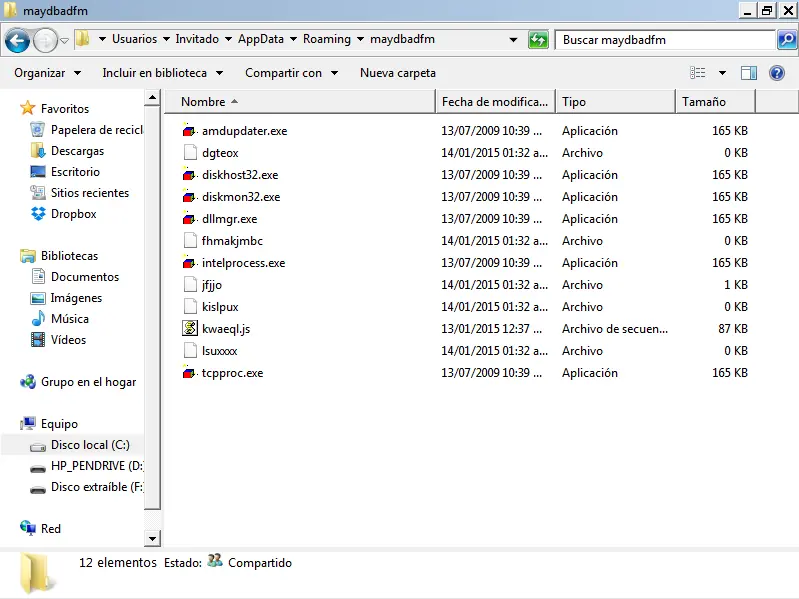Navigate to Usuarios in the address bar
This screenshot has height=599, width=799.
(135, 39)
